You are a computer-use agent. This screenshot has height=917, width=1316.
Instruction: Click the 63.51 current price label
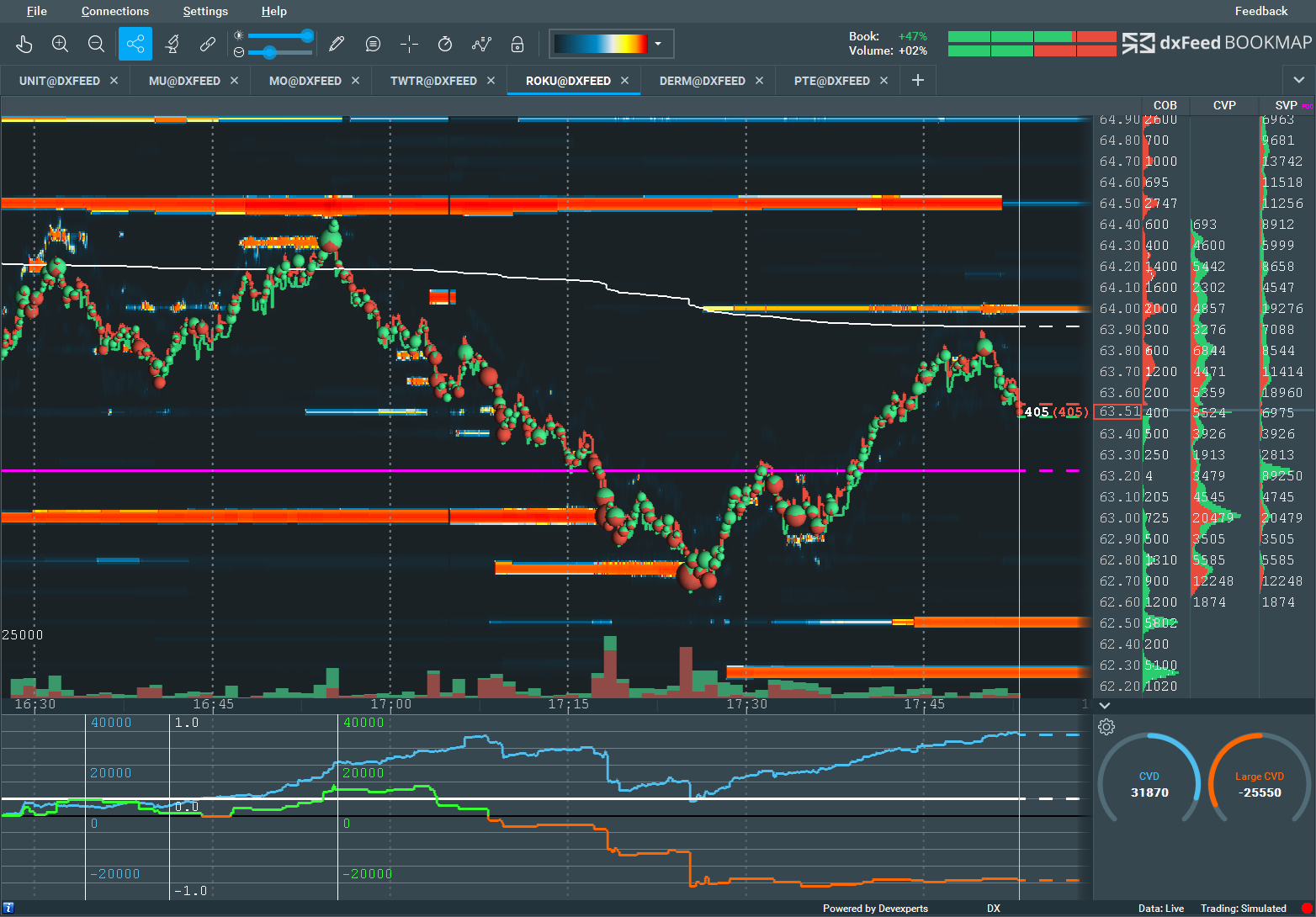pyautogui.click(x=1119, y=412)
